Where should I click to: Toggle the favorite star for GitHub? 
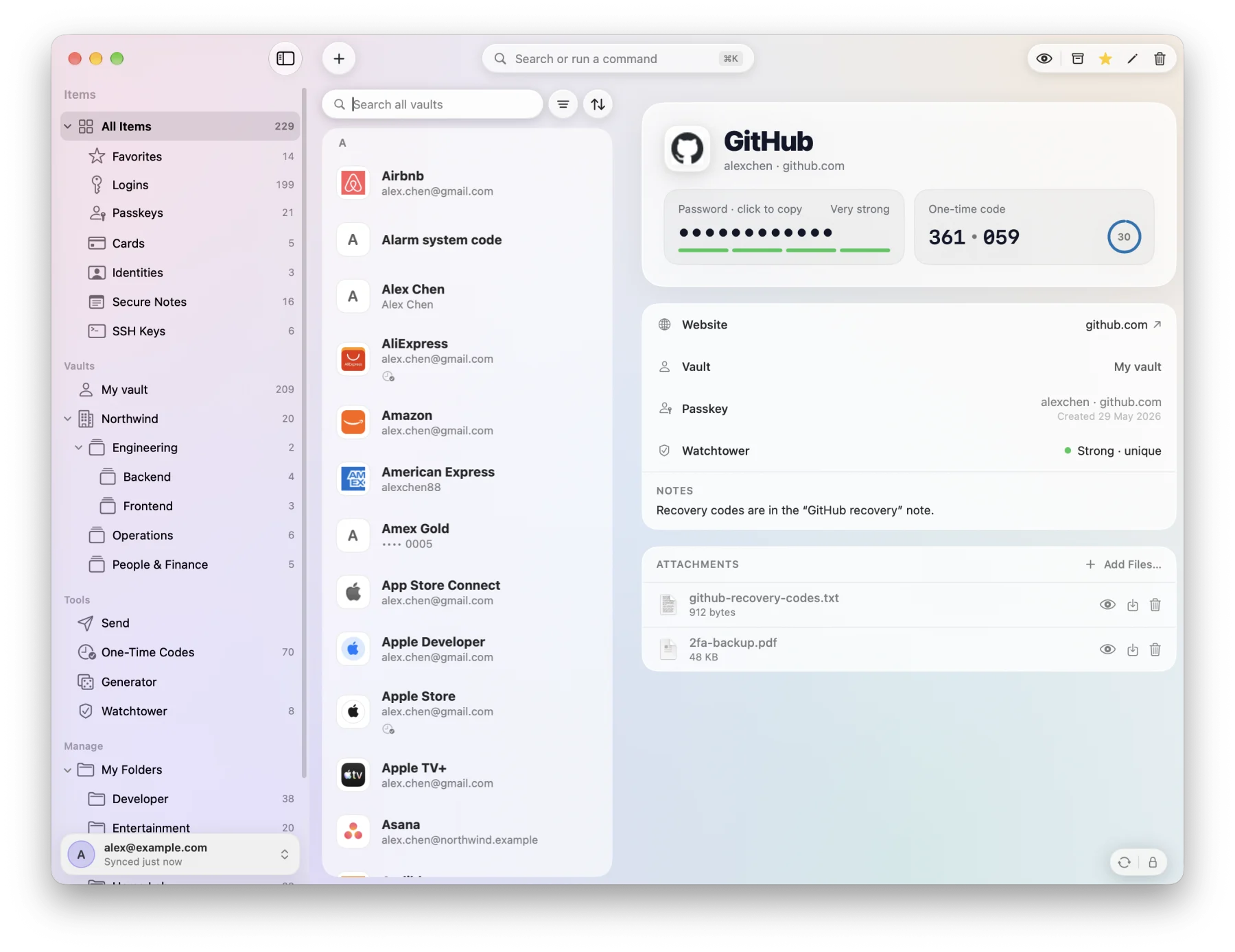1105,58
